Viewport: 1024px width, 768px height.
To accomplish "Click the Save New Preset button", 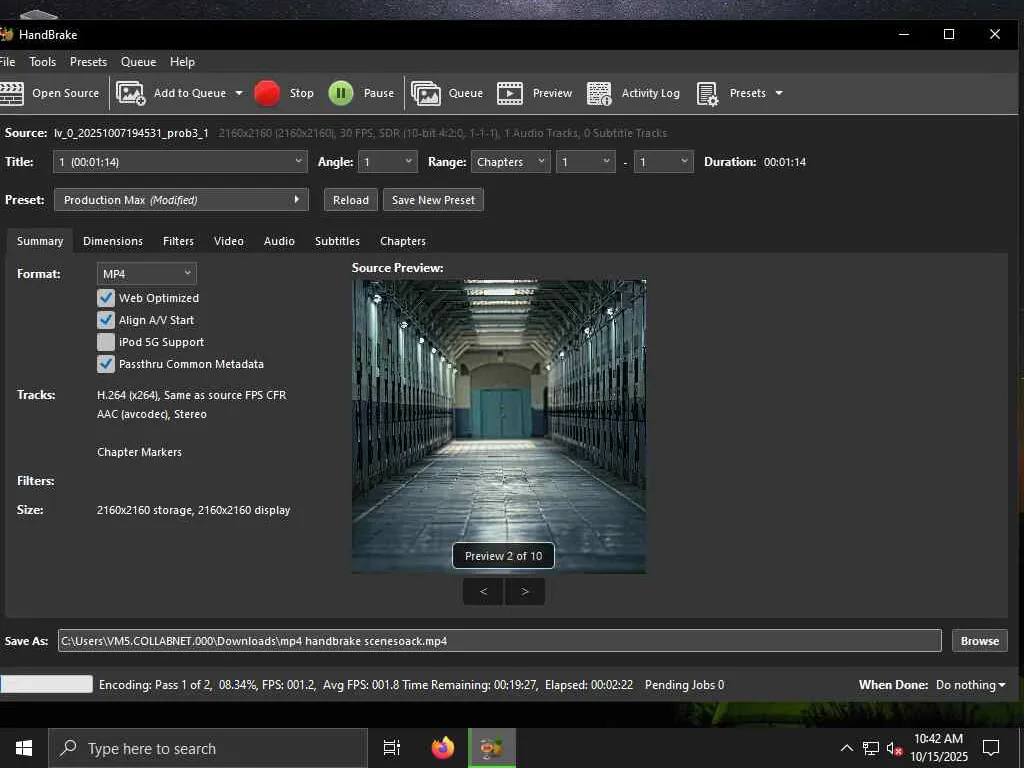I will (x=433, y=200).
